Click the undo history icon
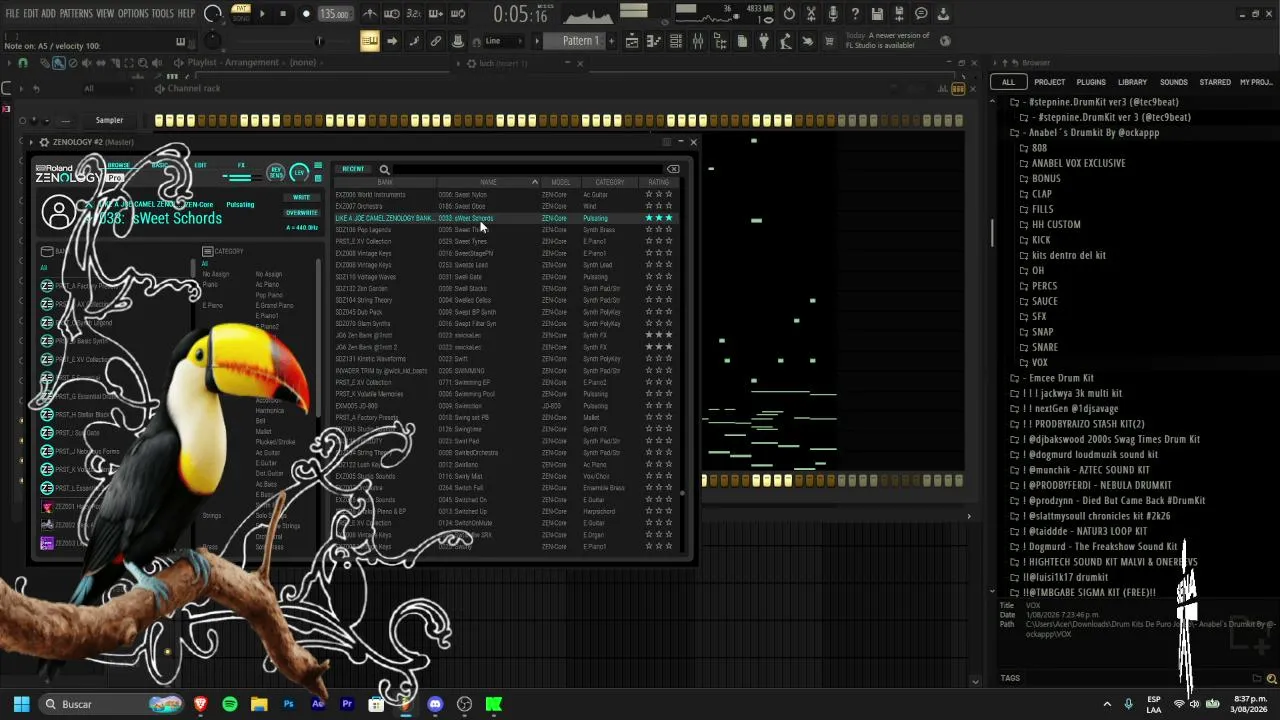 pos(789,14)
